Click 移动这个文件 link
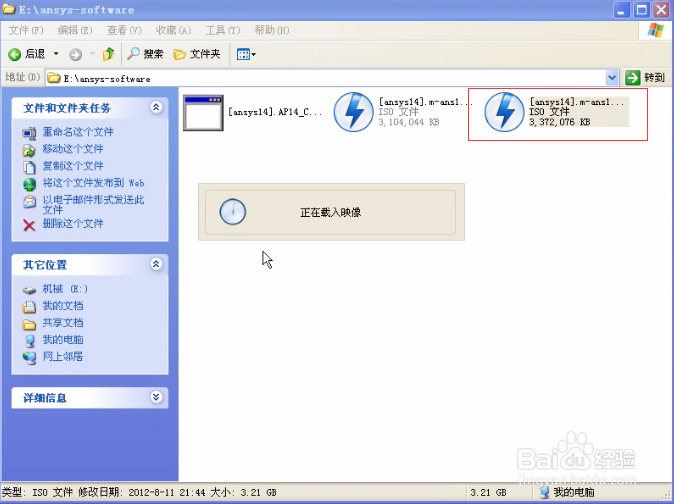The image size is (674, 504). click(73, 149)
